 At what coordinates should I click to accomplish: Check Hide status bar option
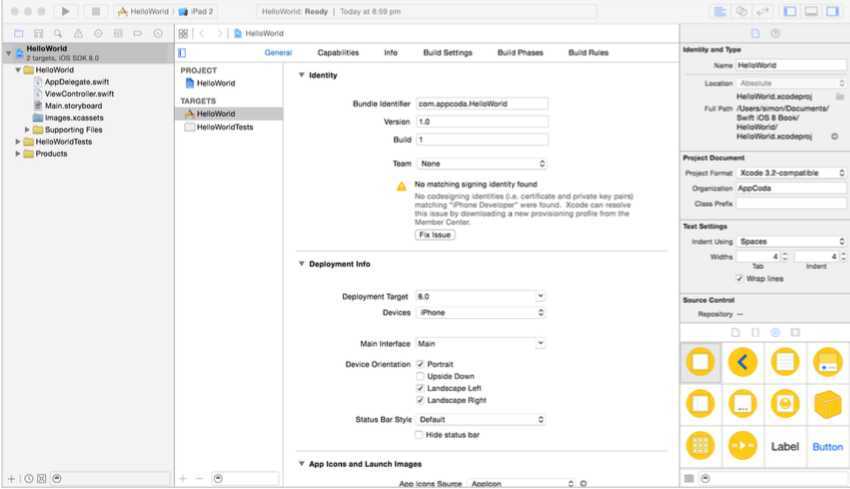419,434
